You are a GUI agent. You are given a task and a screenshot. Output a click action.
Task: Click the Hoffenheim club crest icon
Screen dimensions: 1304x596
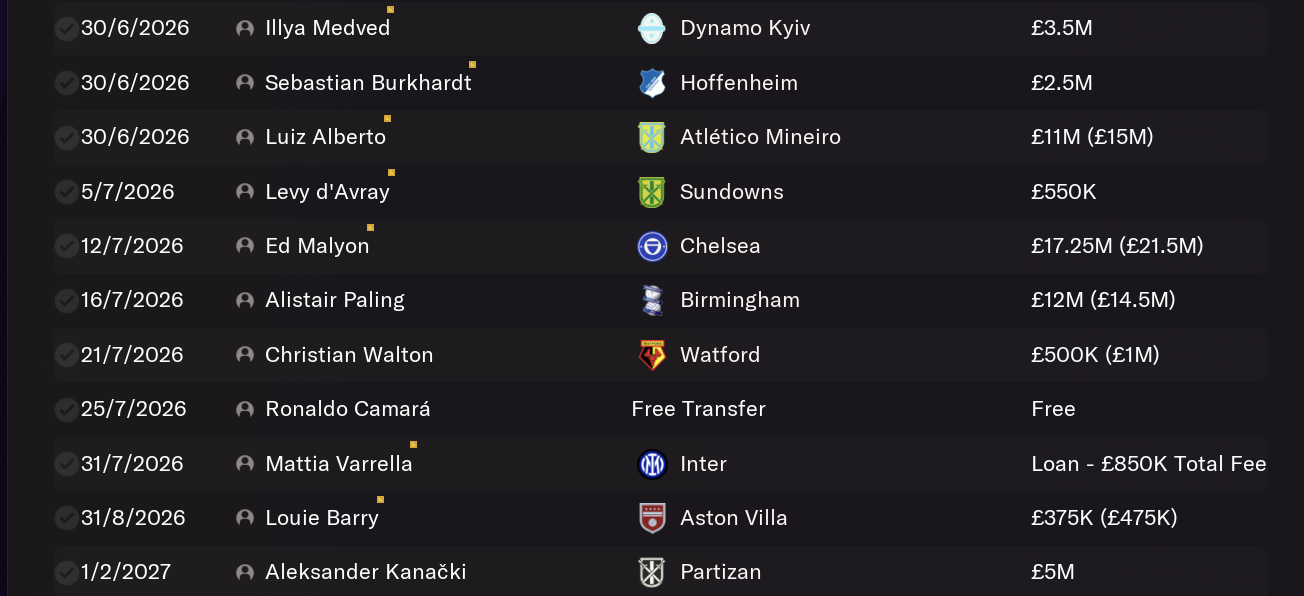652,83
